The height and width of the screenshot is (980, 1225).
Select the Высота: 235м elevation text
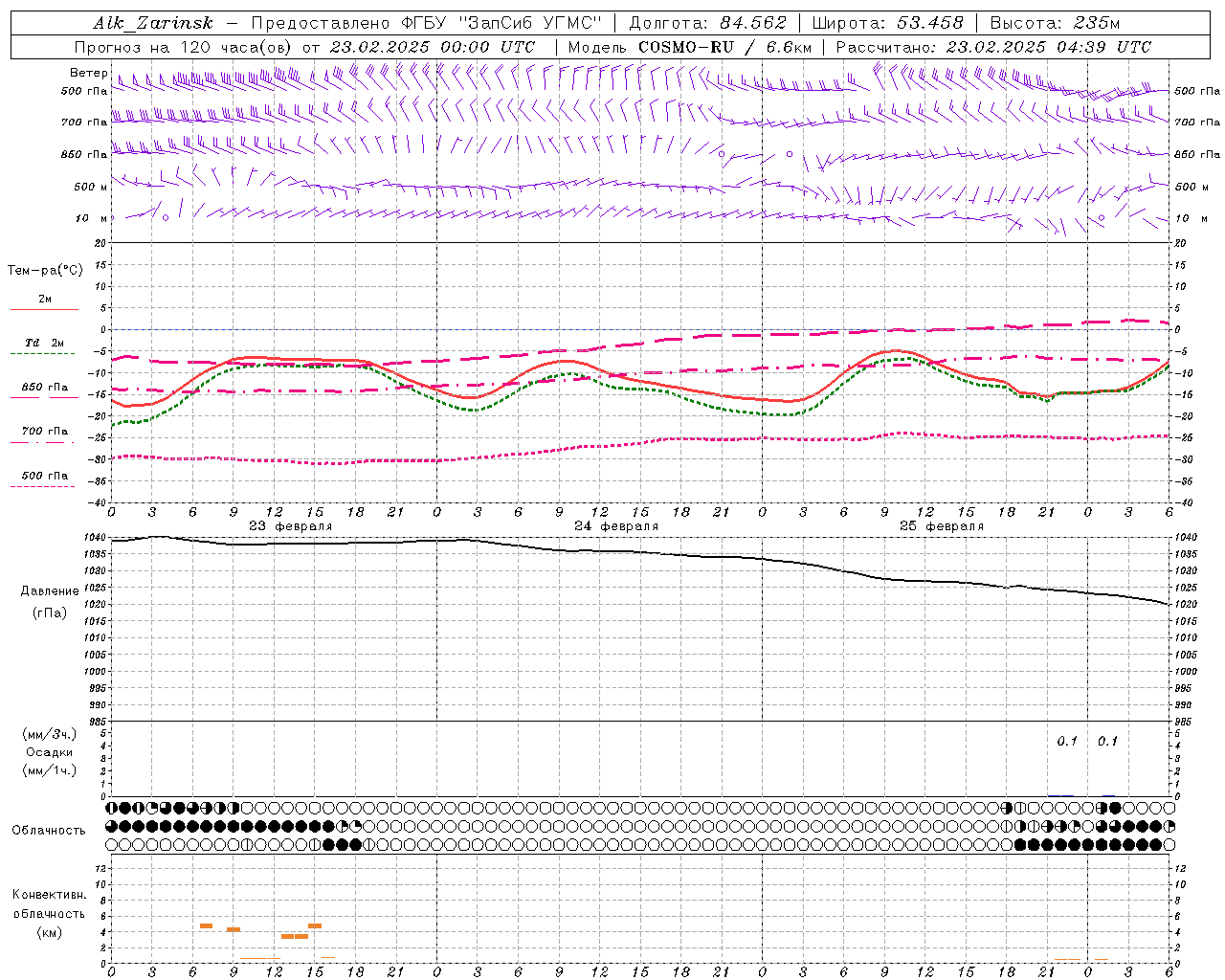click(x=1055, y=23)
